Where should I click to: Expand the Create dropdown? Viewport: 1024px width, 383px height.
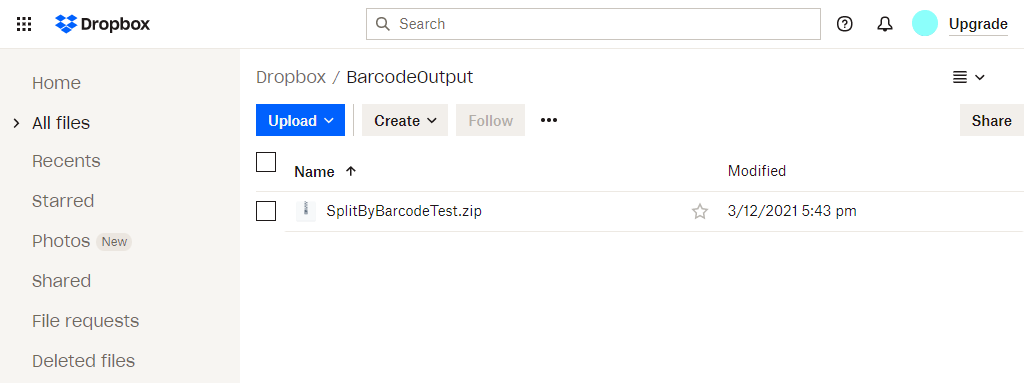coord(405,120)
